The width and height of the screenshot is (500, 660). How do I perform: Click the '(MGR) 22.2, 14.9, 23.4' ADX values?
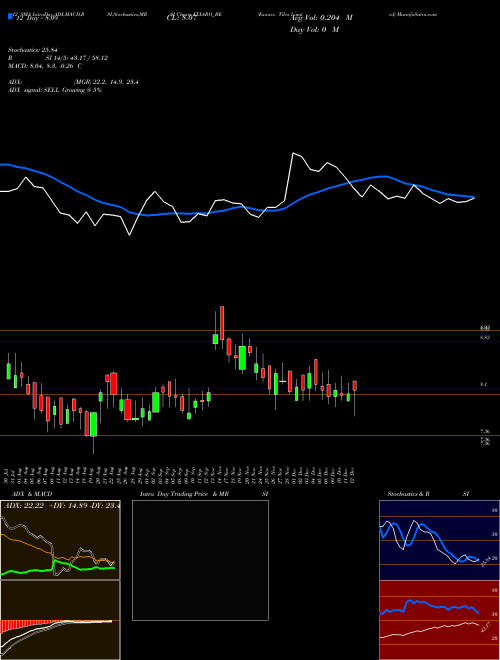[x=106, y=82]
